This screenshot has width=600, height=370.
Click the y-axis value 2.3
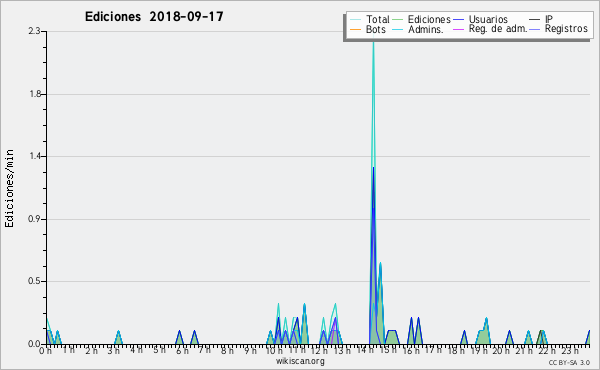[35, 31]
